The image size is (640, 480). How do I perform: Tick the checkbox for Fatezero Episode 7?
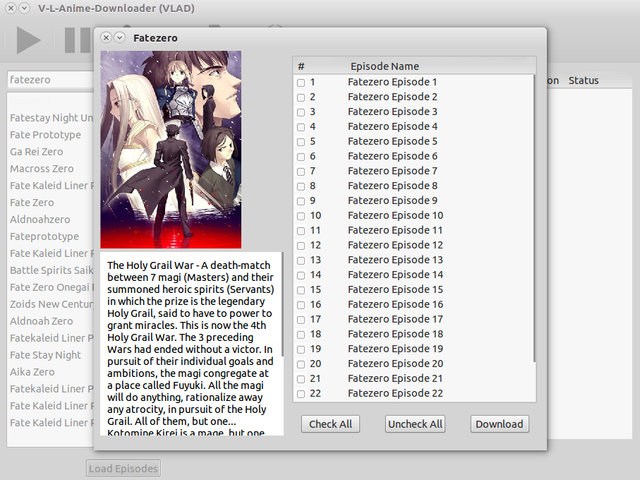click(301, 171)
